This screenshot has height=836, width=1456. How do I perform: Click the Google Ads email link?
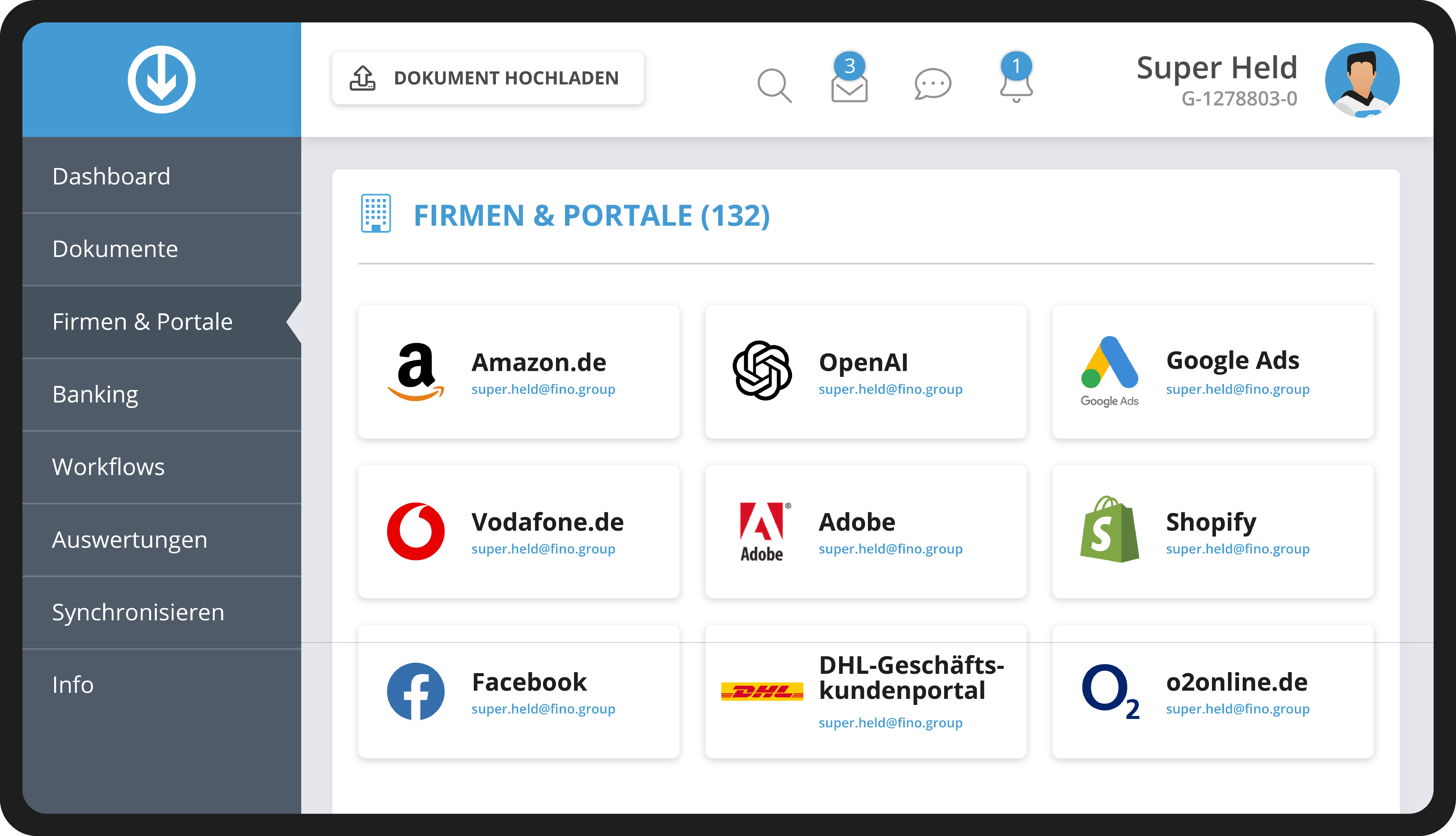(x=1237, y=389)
